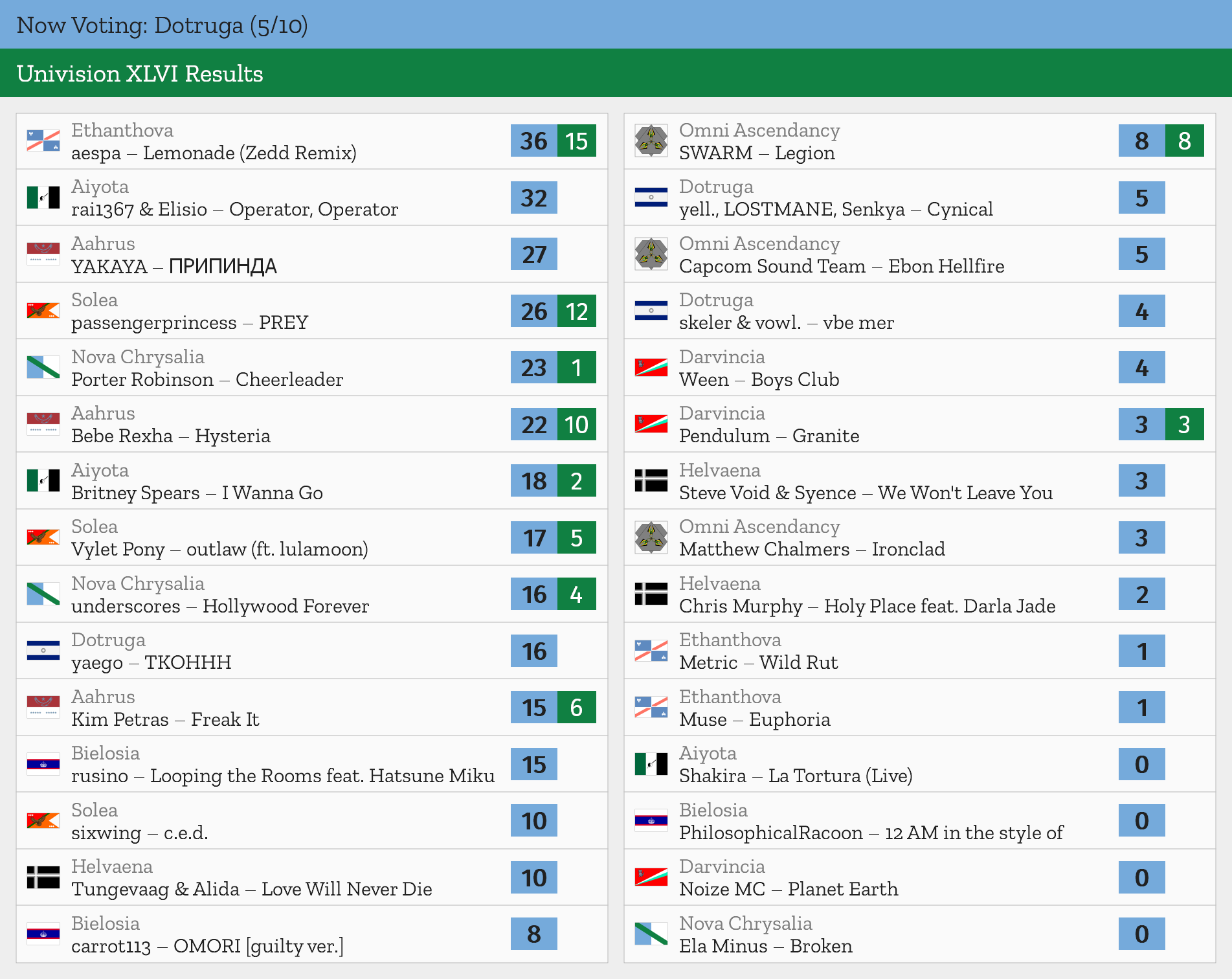
Task: Click "Porter Robinson – Cheerleader" song text
Action: coord(207,380)
